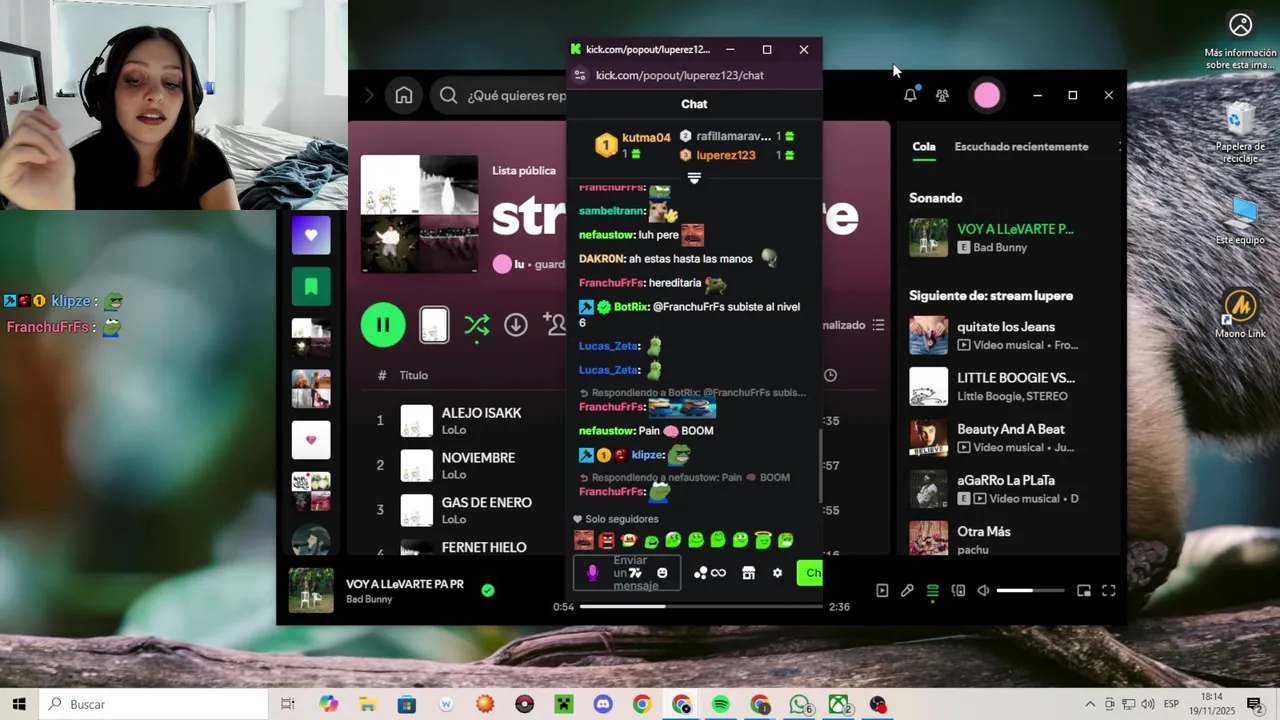Toggle the queue button in player bar

(x=932, y=590)
